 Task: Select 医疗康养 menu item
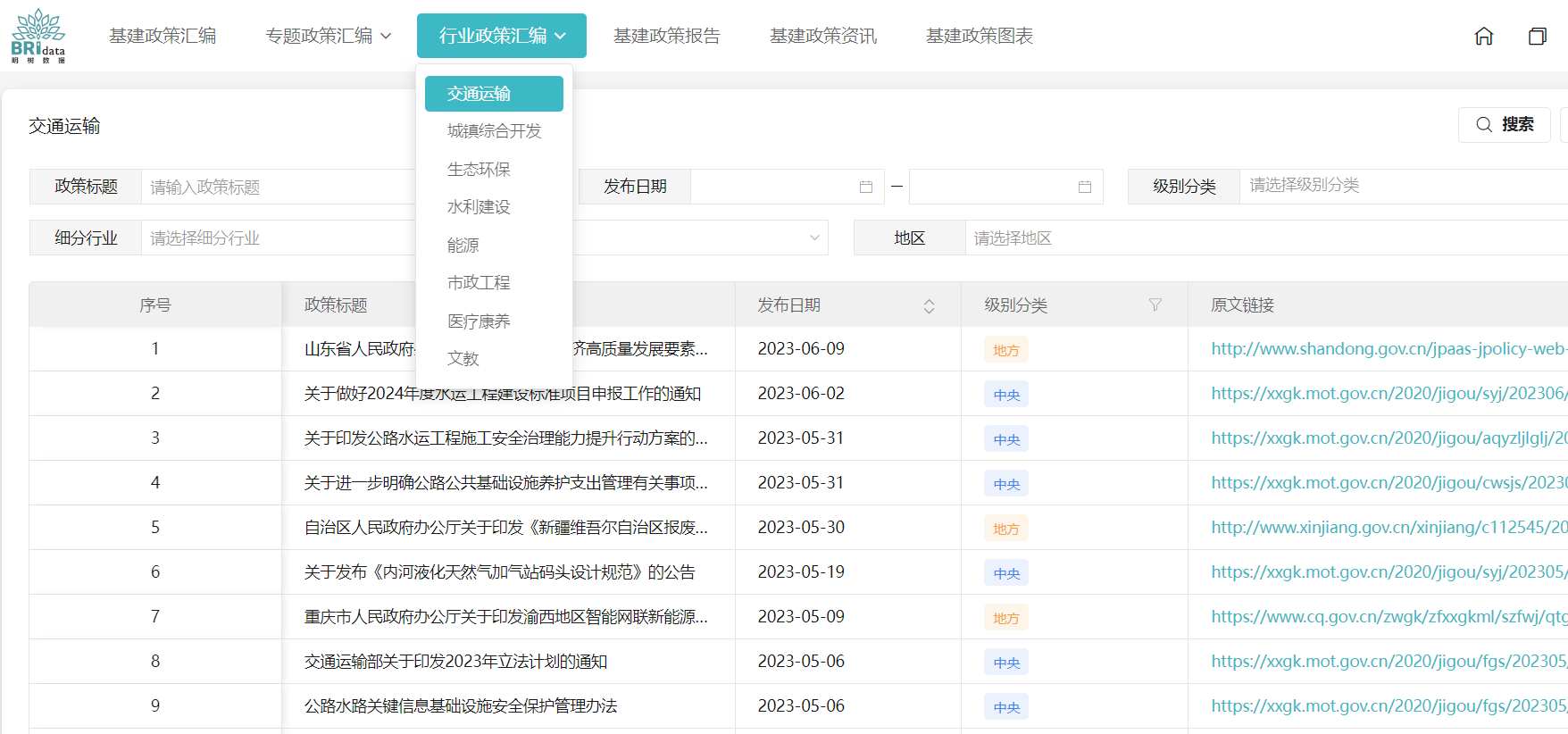pyautogui.click(x=494, y=321)
